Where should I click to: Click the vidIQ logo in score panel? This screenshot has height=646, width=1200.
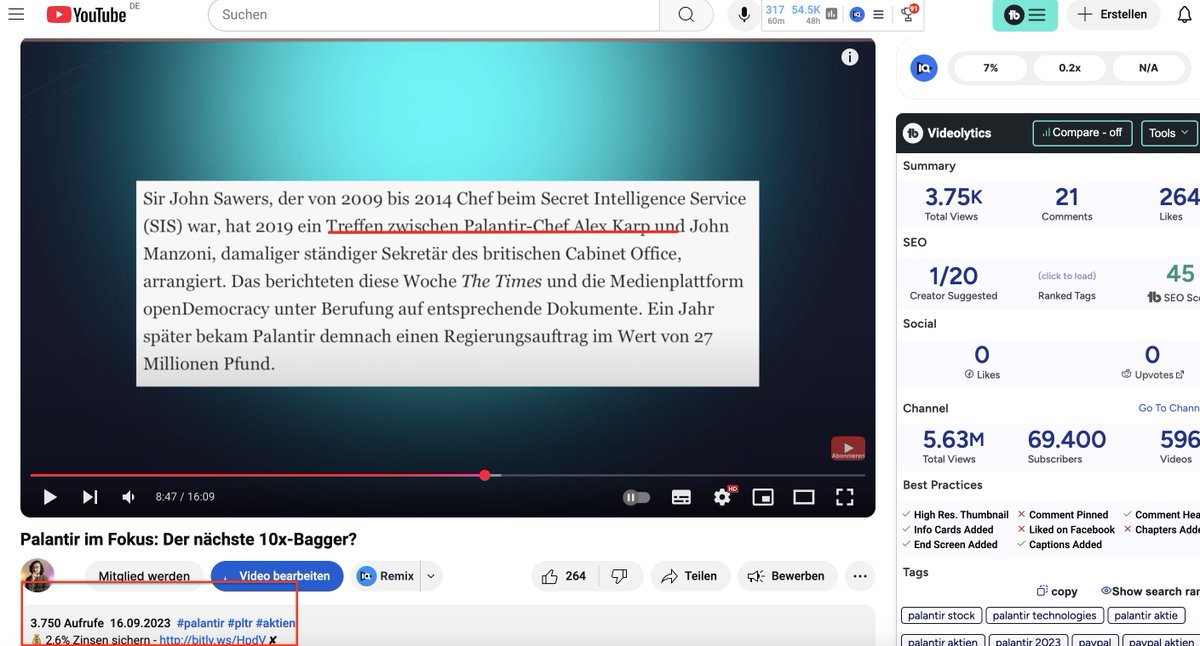924,68
